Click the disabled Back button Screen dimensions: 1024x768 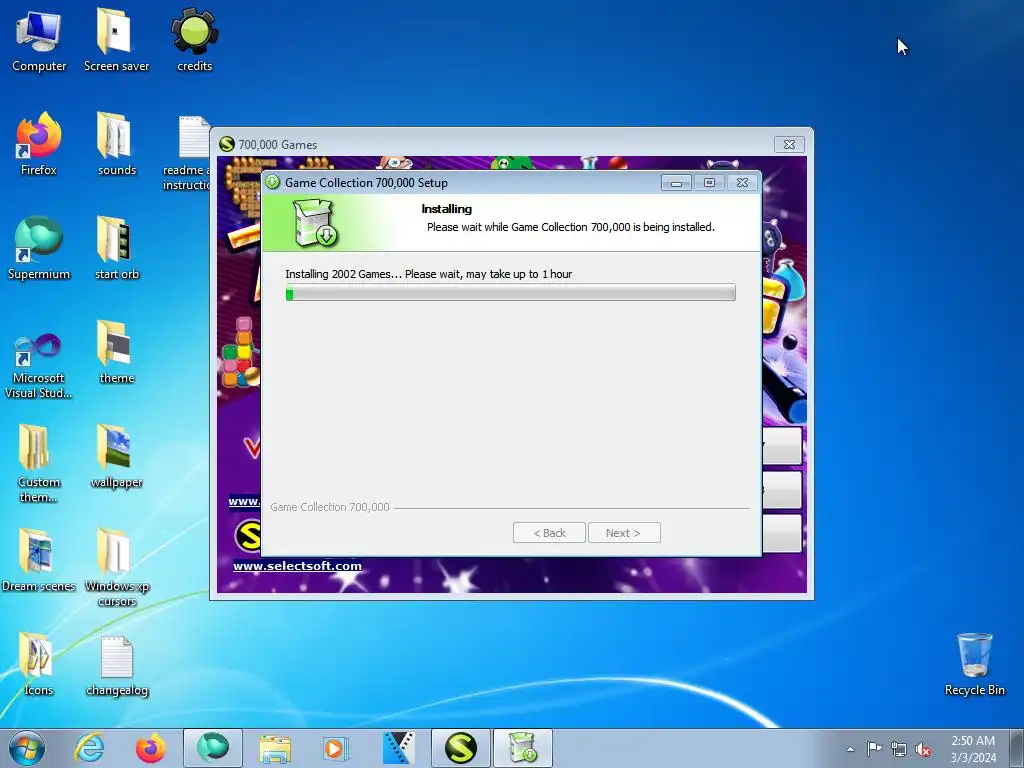[x=549, y=533]
